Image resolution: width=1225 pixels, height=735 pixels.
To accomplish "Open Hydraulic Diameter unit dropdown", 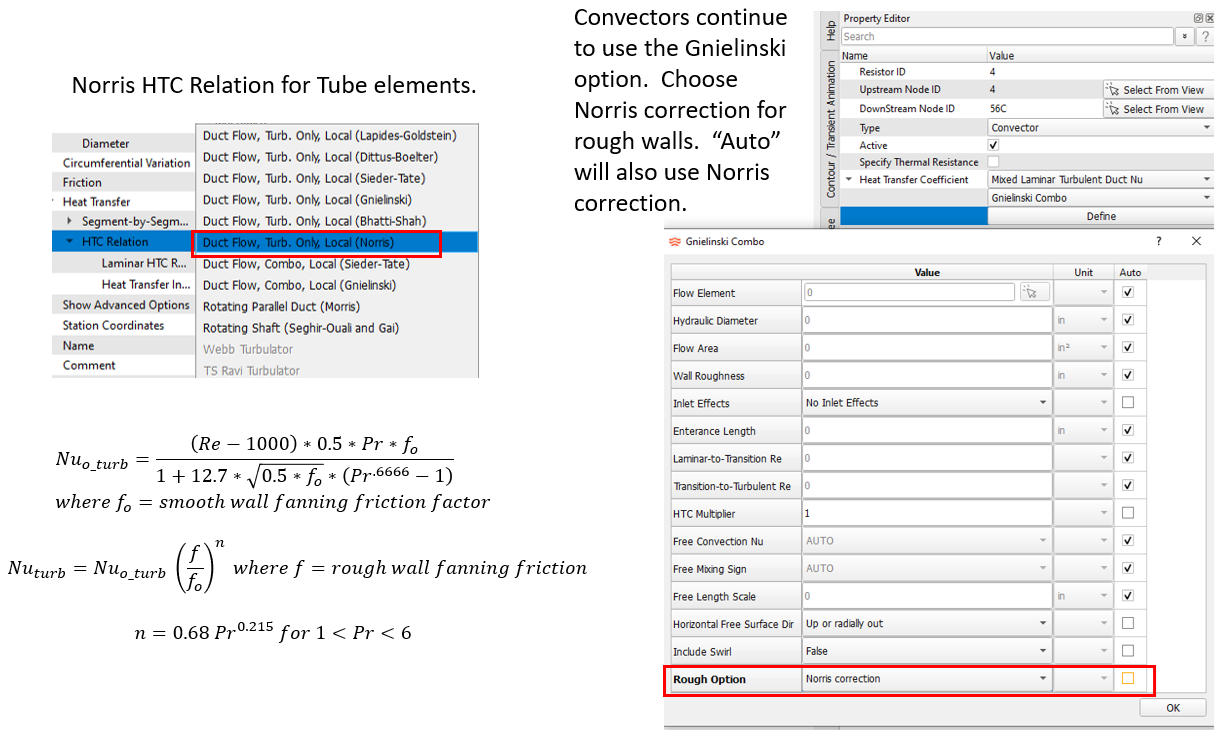I will click(1084, 321).
